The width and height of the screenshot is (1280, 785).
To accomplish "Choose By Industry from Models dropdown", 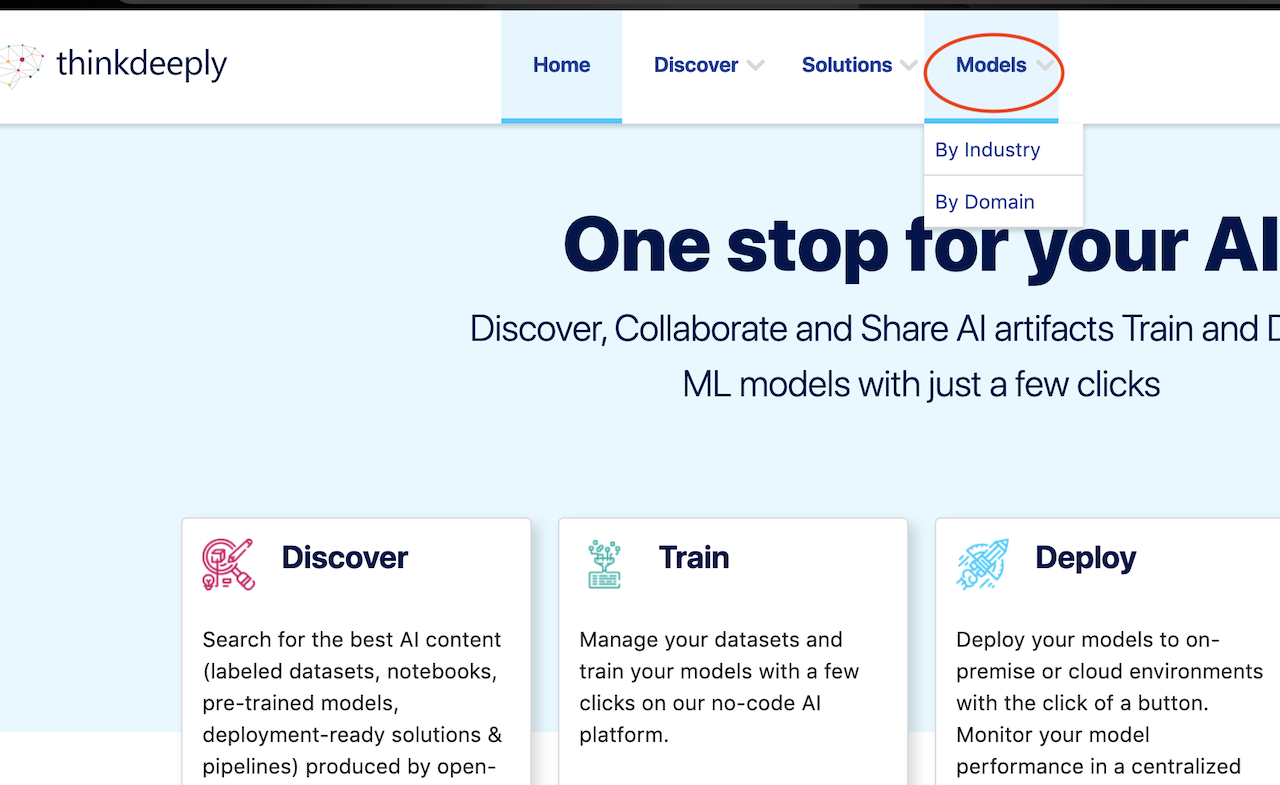I will pyautogui.click(x=987, y=150).
